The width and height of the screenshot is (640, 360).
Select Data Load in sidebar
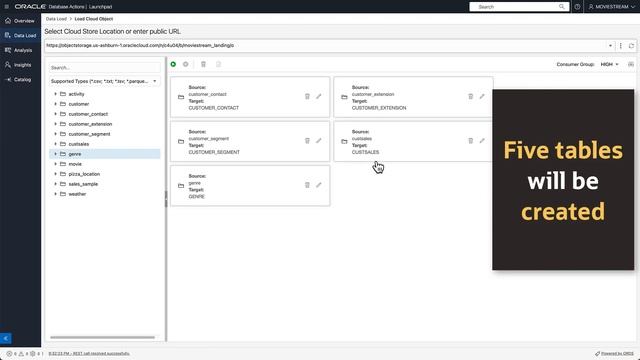click(x=20, y=36)
